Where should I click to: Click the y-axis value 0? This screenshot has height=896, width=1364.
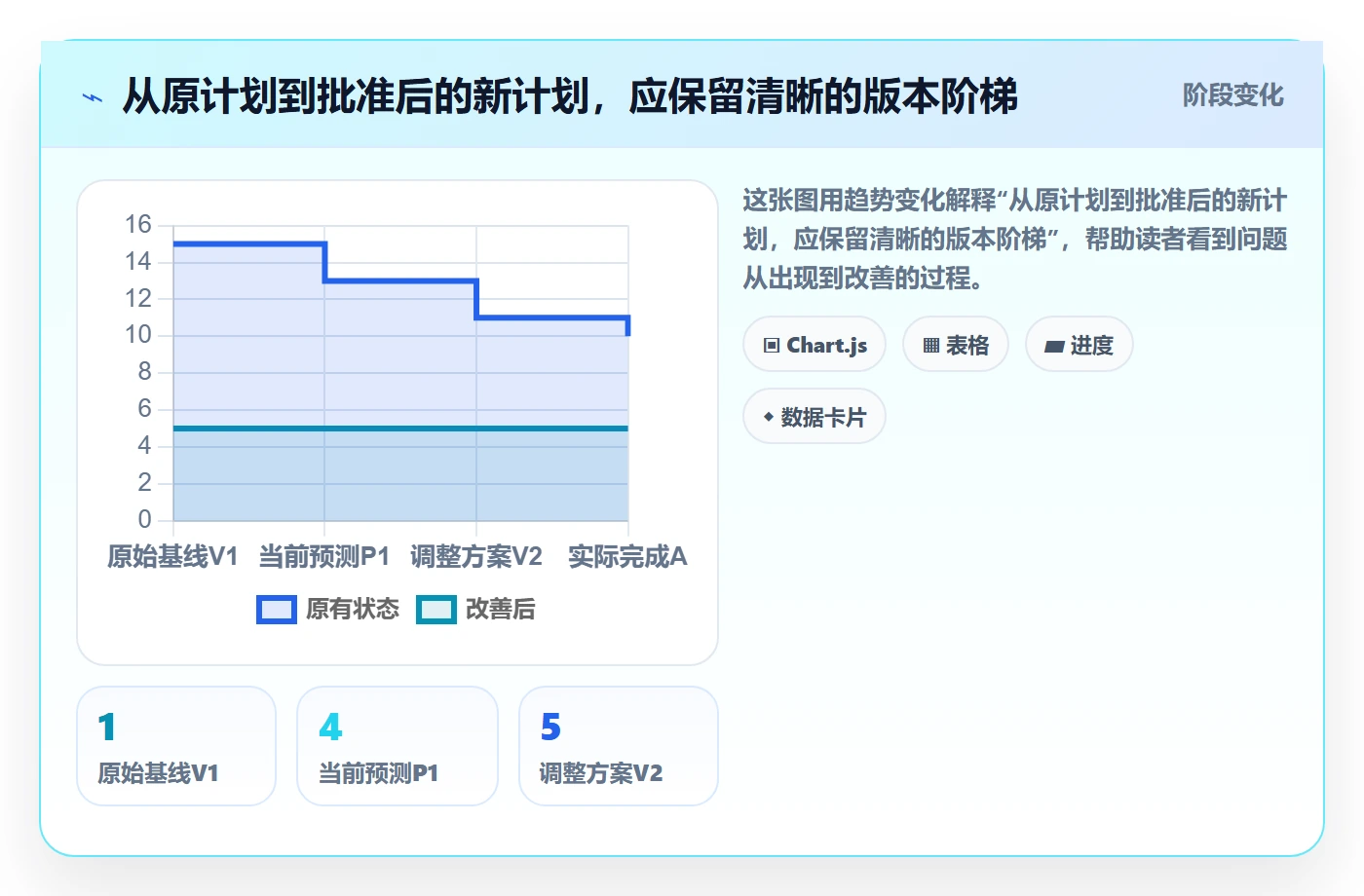coord(145,519)
